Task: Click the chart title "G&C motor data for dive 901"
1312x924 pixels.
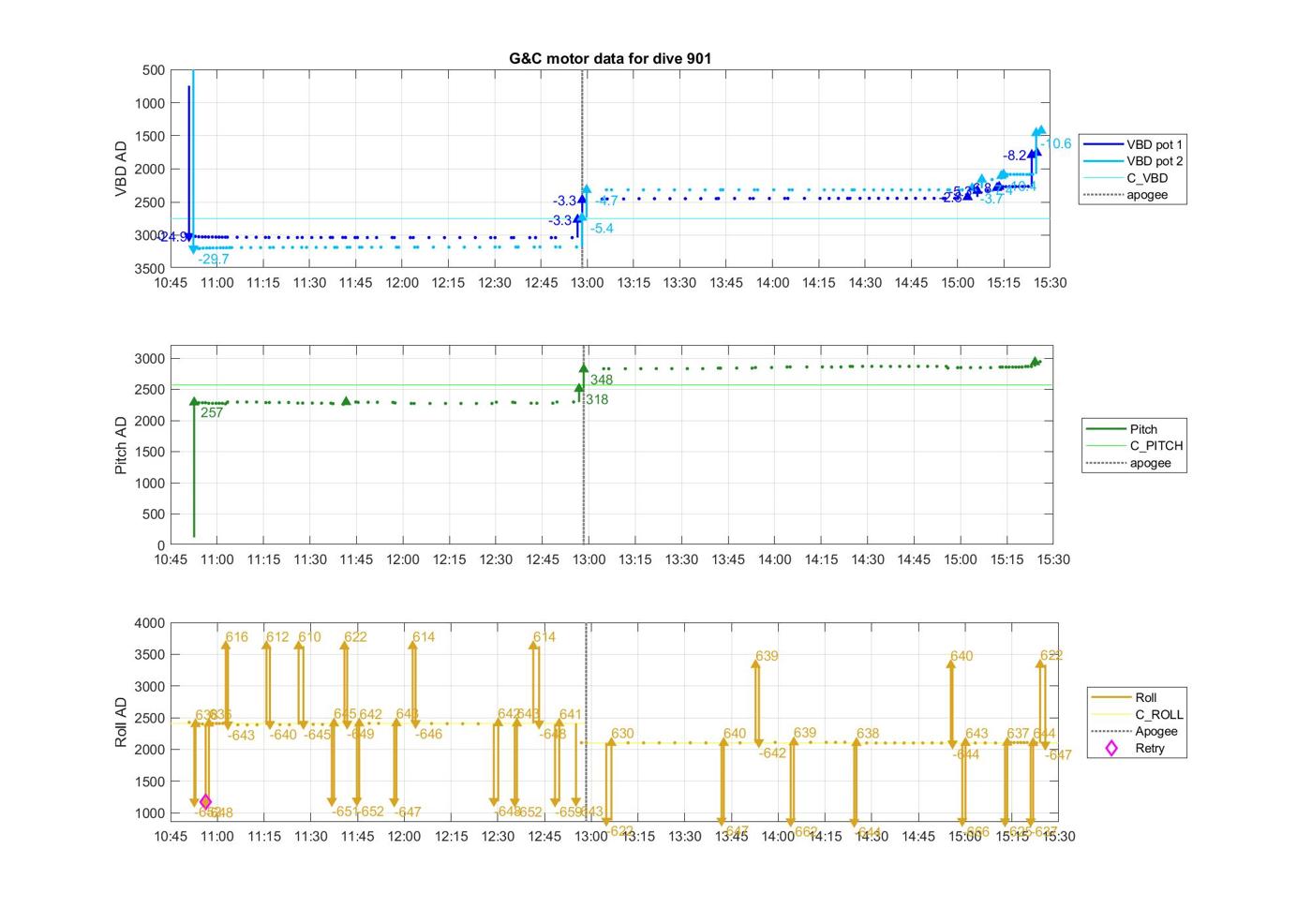Action: coord(610,58)
